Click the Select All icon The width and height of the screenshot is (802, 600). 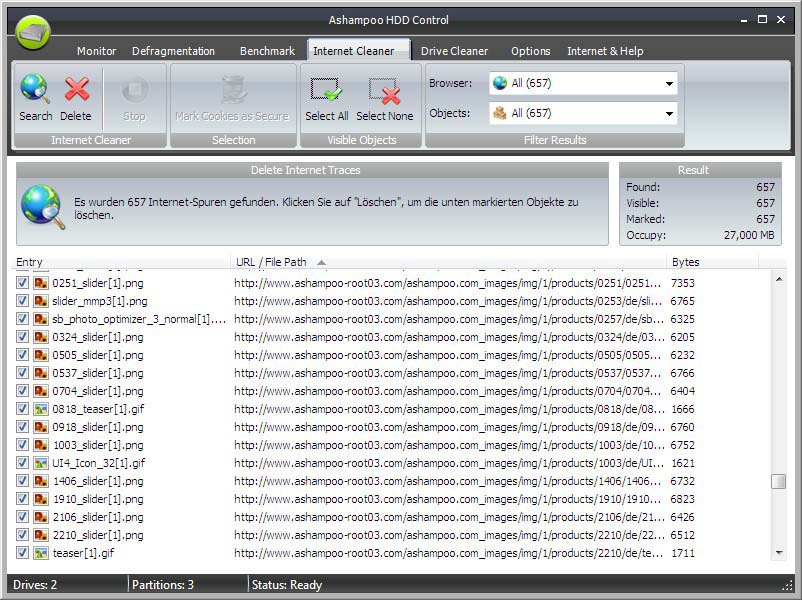coord(326,90)
